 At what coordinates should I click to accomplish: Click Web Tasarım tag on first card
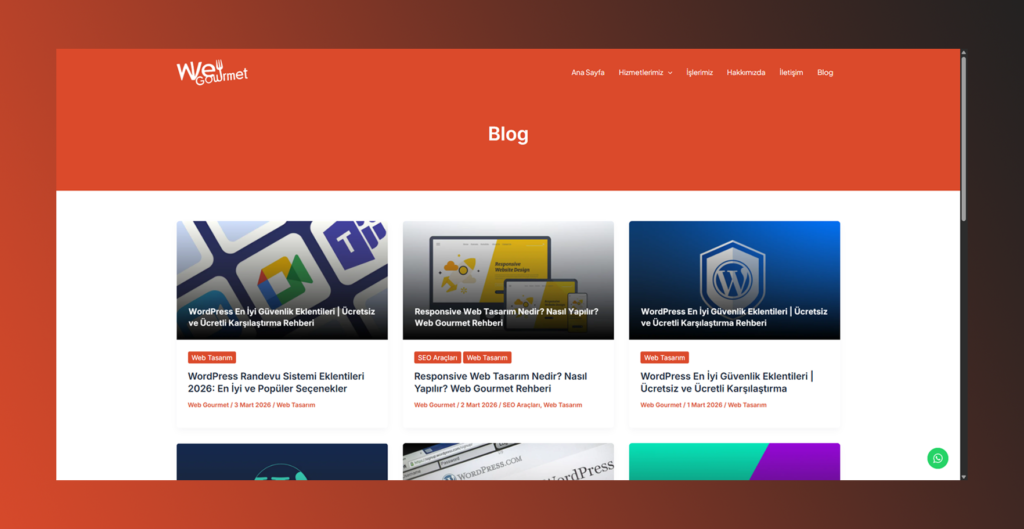tap(212, 358)
